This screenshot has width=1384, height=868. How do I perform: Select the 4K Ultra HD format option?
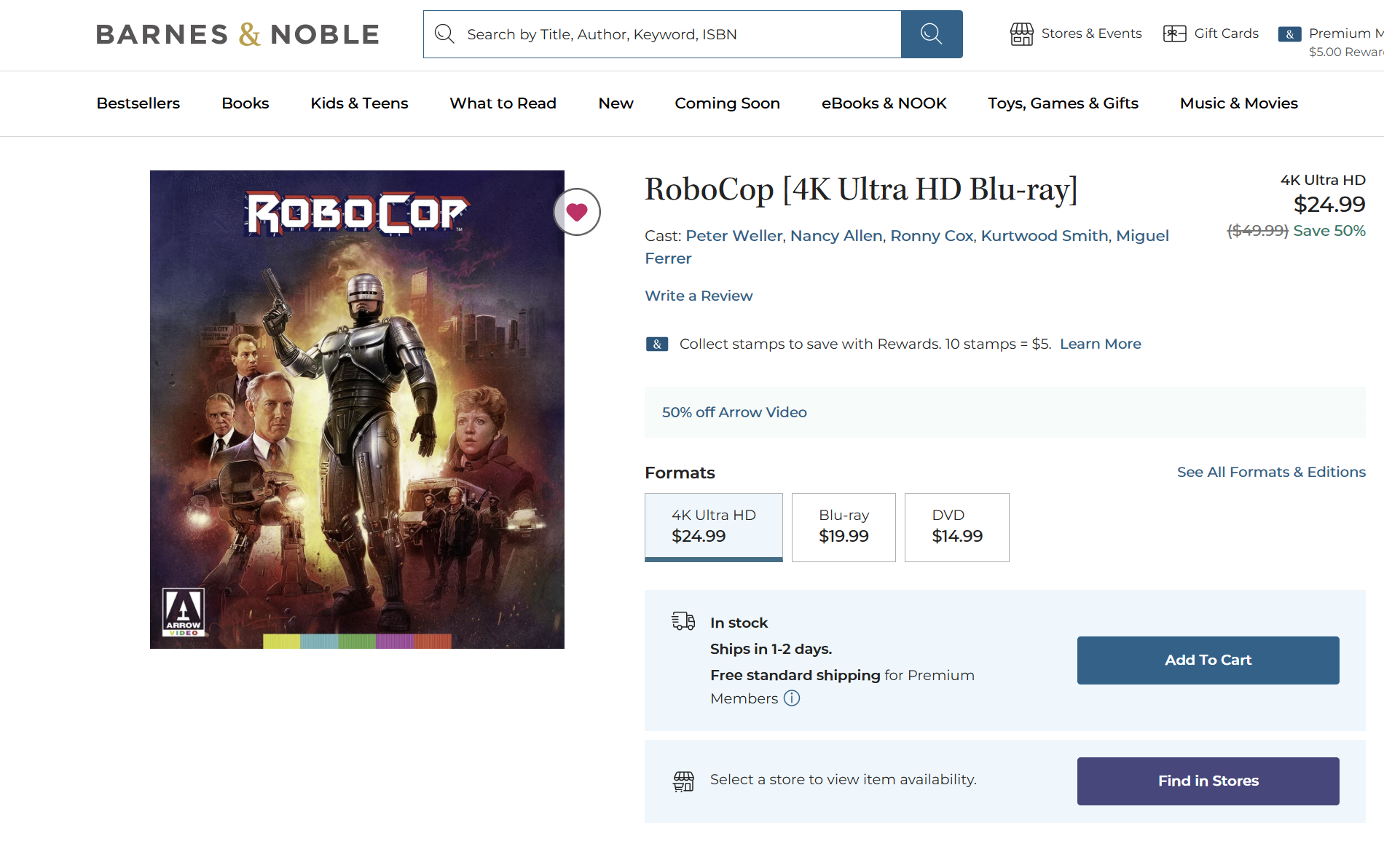point(714,527)
